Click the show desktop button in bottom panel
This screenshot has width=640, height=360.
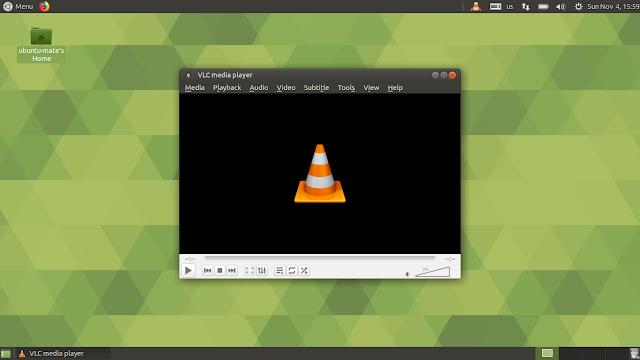(x=6, y=353)
